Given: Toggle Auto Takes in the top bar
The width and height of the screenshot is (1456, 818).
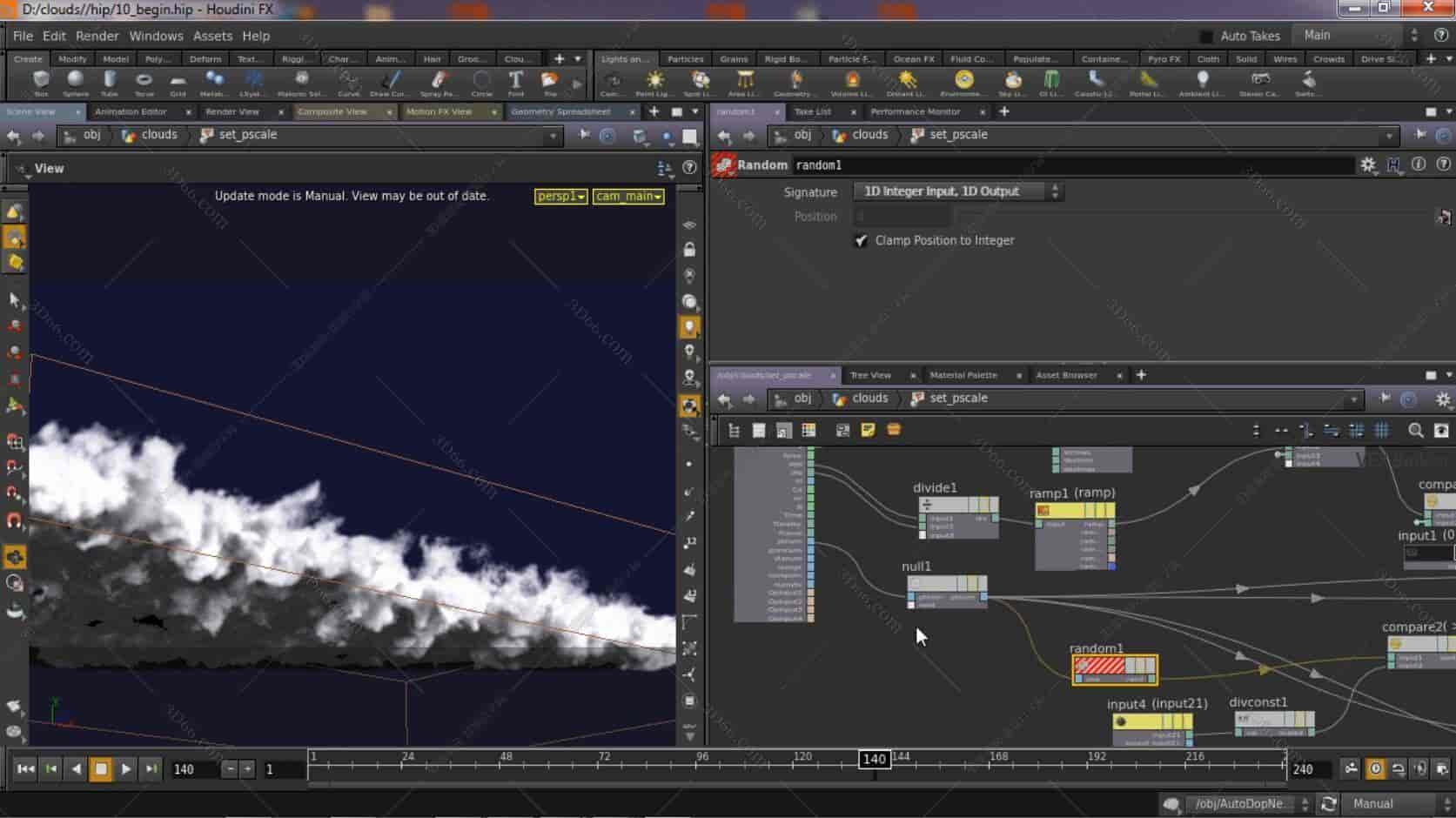Looking at the screenshot, I should [1206, 36].
